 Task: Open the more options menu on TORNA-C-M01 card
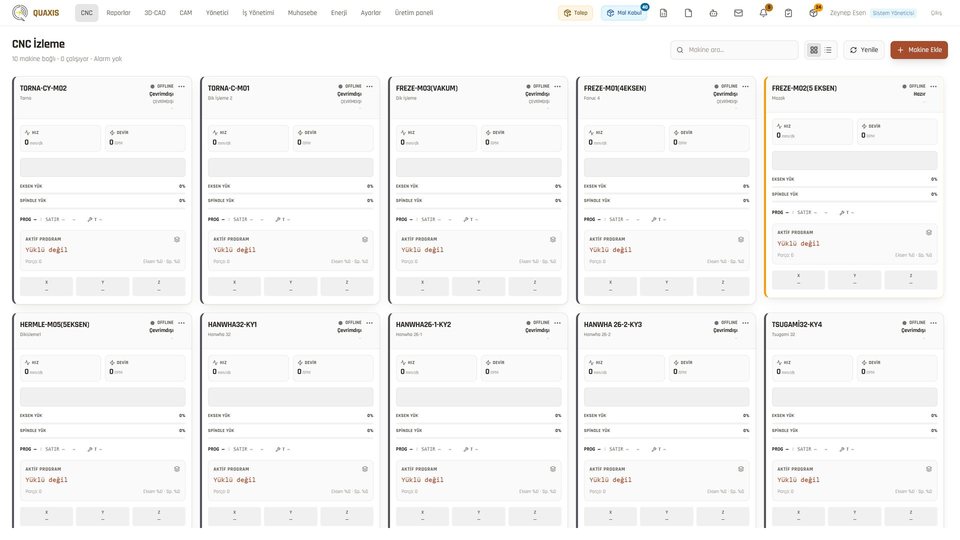click(x=370, y=87)
